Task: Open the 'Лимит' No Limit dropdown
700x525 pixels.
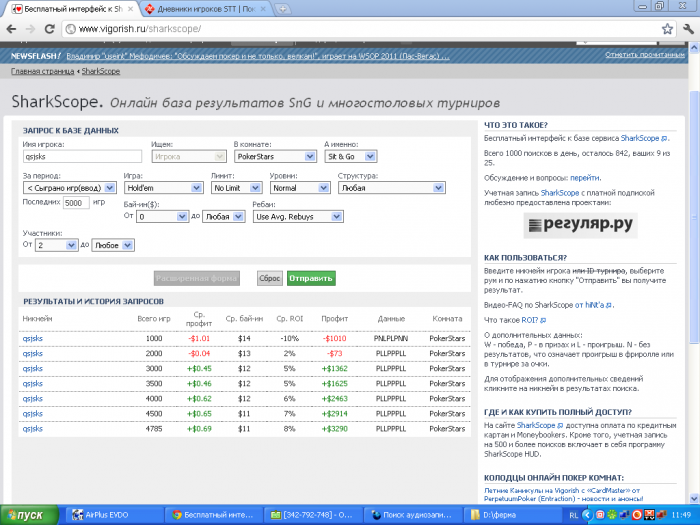Action: (x=236, y=188)
